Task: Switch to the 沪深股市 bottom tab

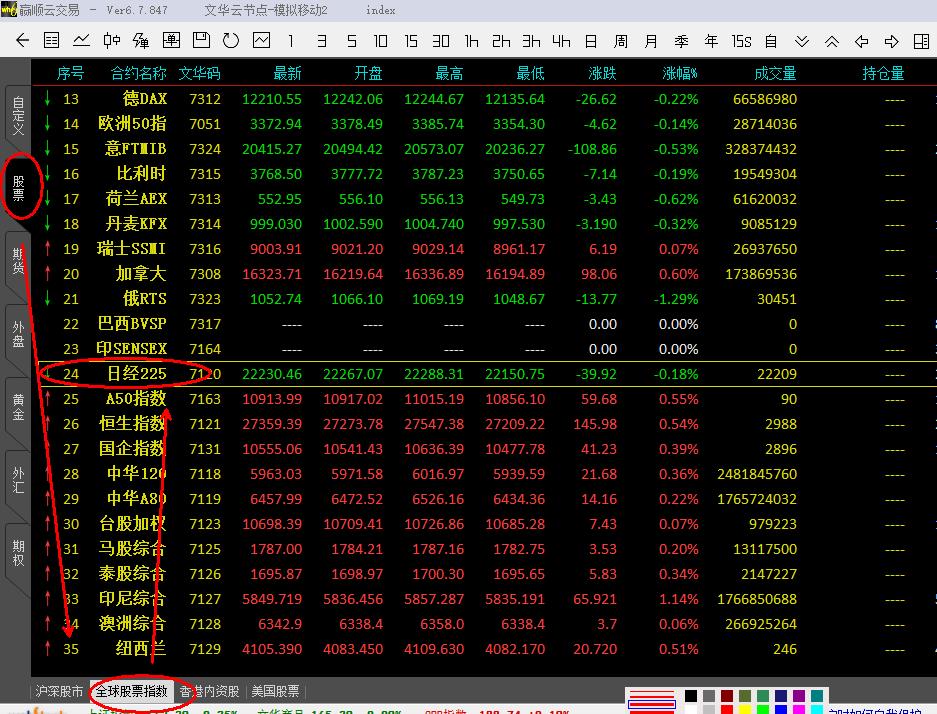Action: [x=59, y=691]
